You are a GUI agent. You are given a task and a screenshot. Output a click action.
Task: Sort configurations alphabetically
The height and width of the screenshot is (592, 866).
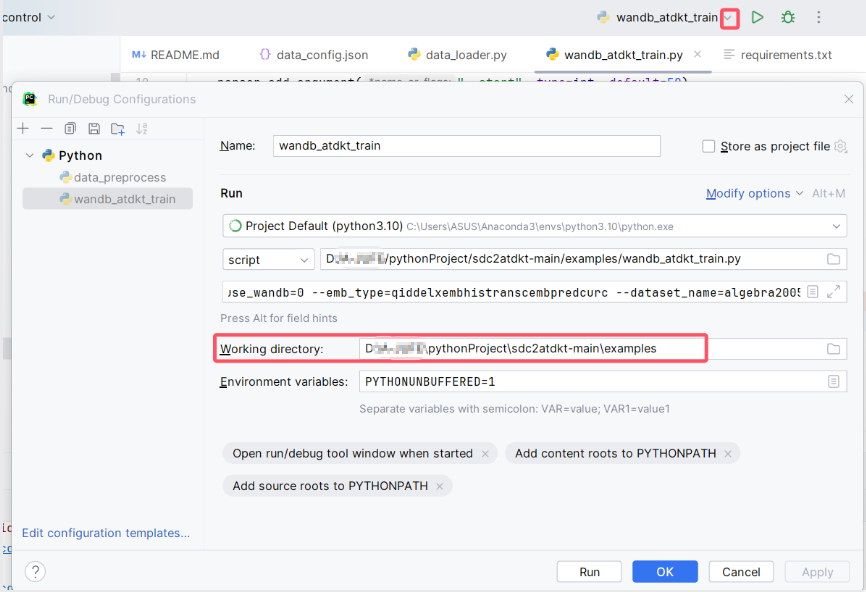[141, 129]
